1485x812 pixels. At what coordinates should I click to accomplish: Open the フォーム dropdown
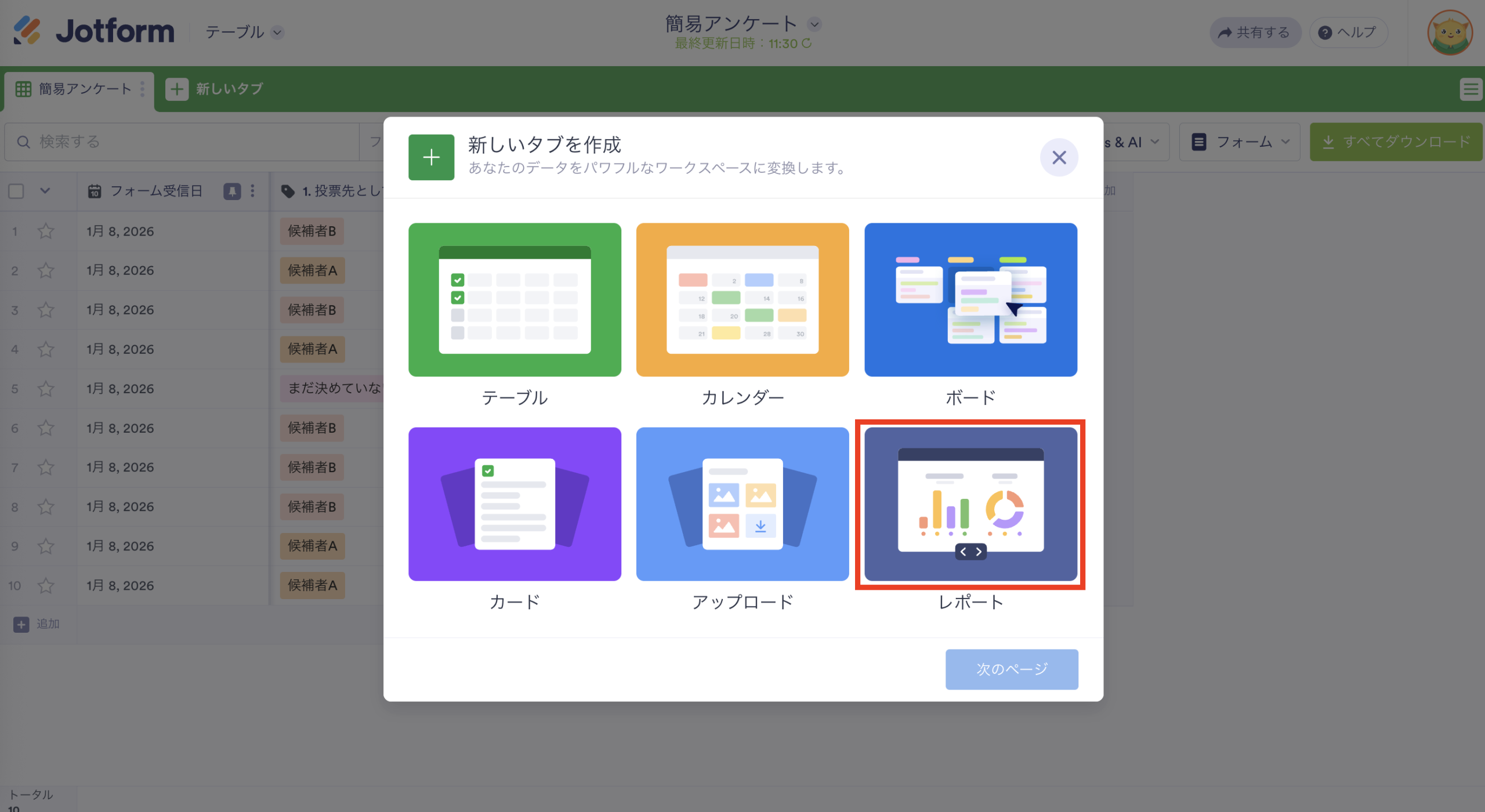1240,142
